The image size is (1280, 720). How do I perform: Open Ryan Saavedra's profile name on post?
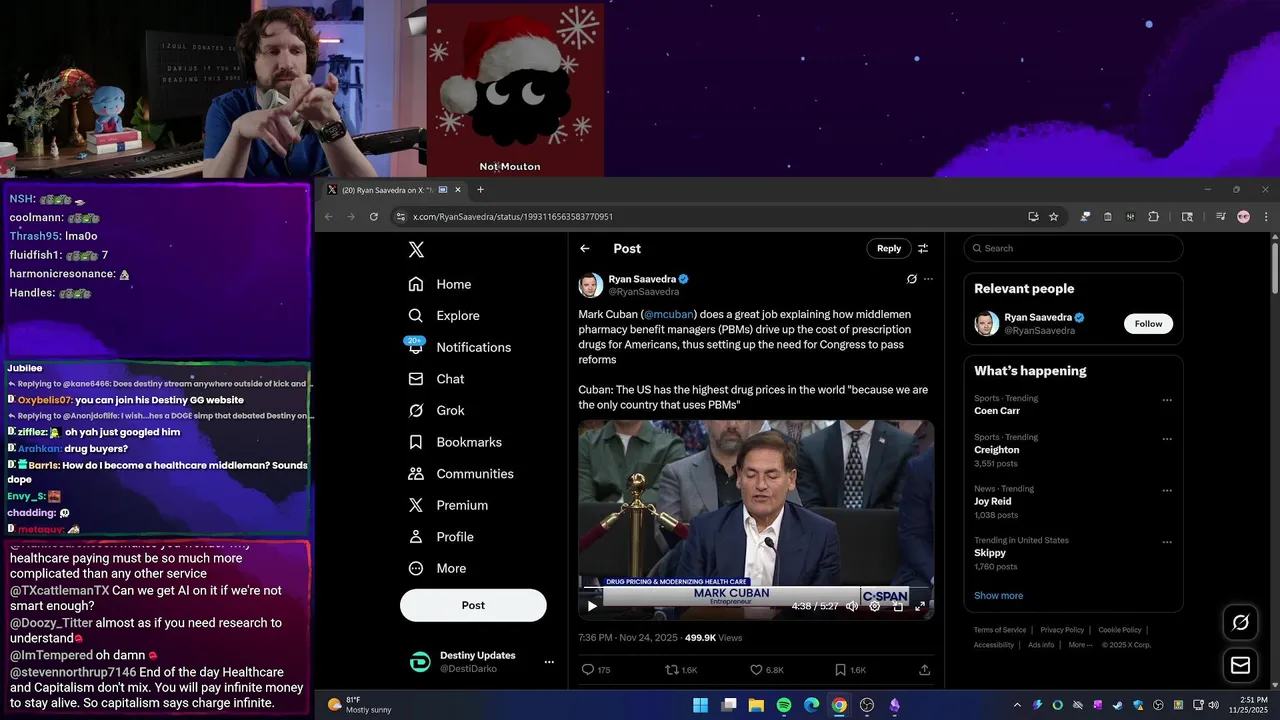[x=642, y=279]
